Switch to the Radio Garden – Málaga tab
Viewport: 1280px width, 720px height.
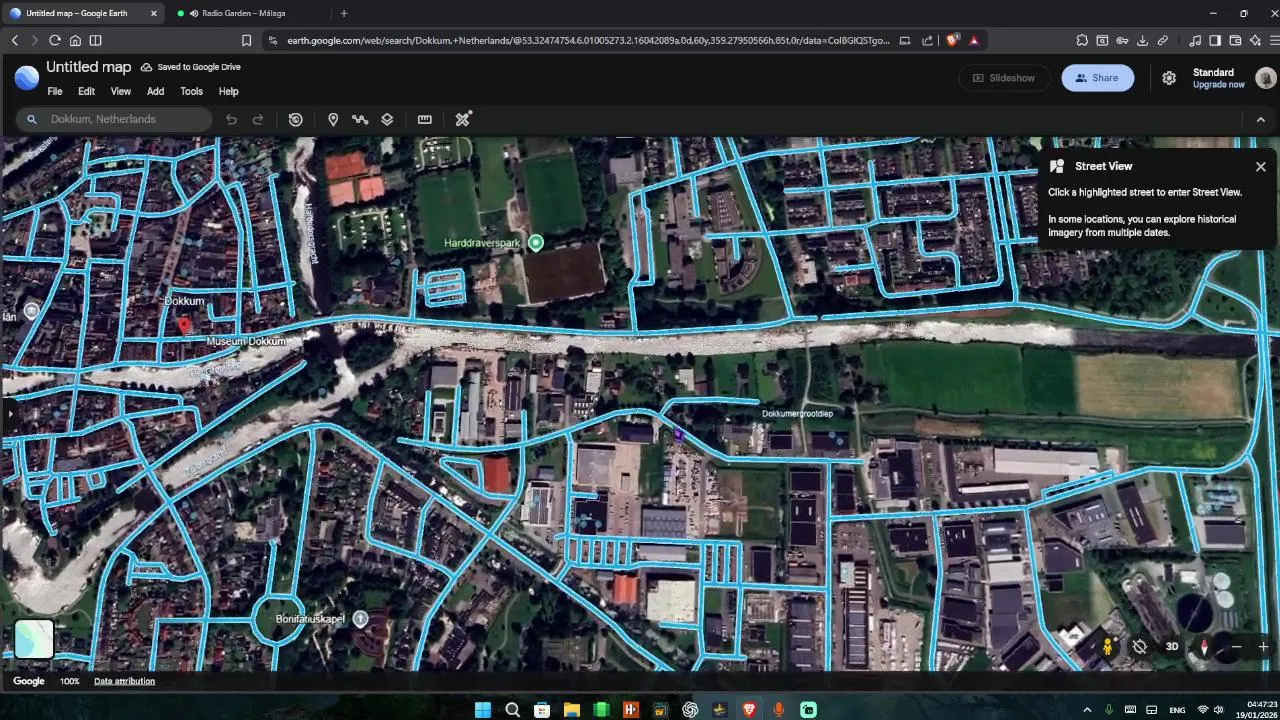pos(243,13)
